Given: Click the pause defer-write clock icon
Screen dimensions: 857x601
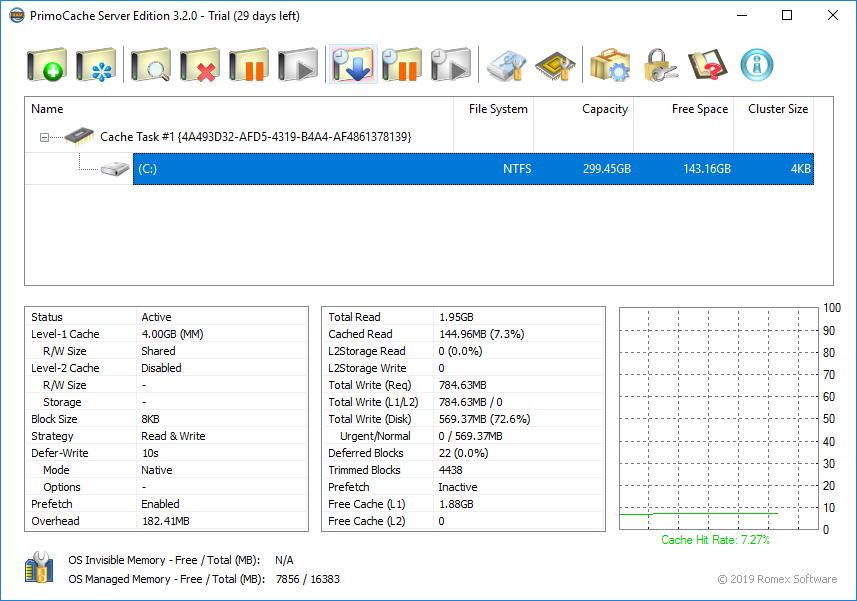Looking at the screenshot, I should click(401, 66).
